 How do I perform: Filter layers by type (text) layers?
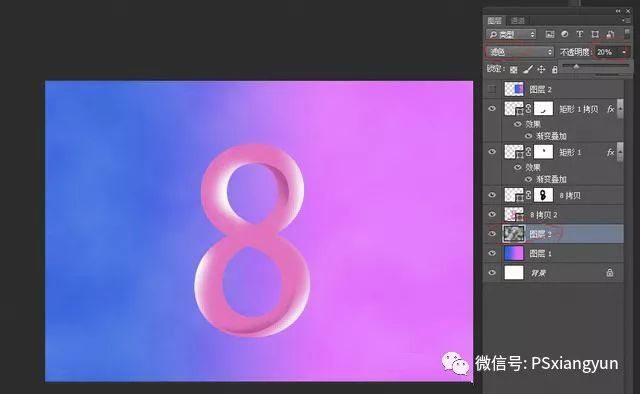point(580,34)
